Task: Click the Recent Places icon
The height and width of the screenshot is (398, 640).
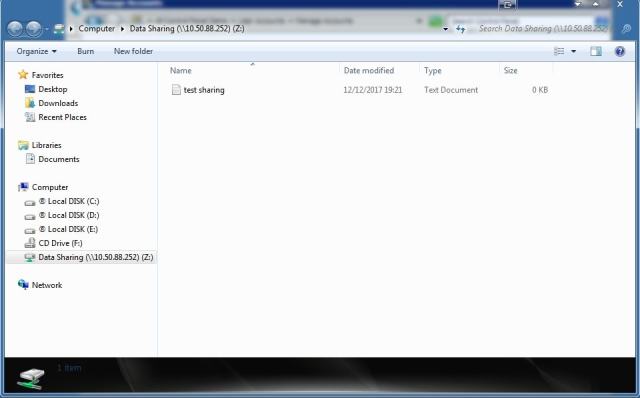Action: 30,117
